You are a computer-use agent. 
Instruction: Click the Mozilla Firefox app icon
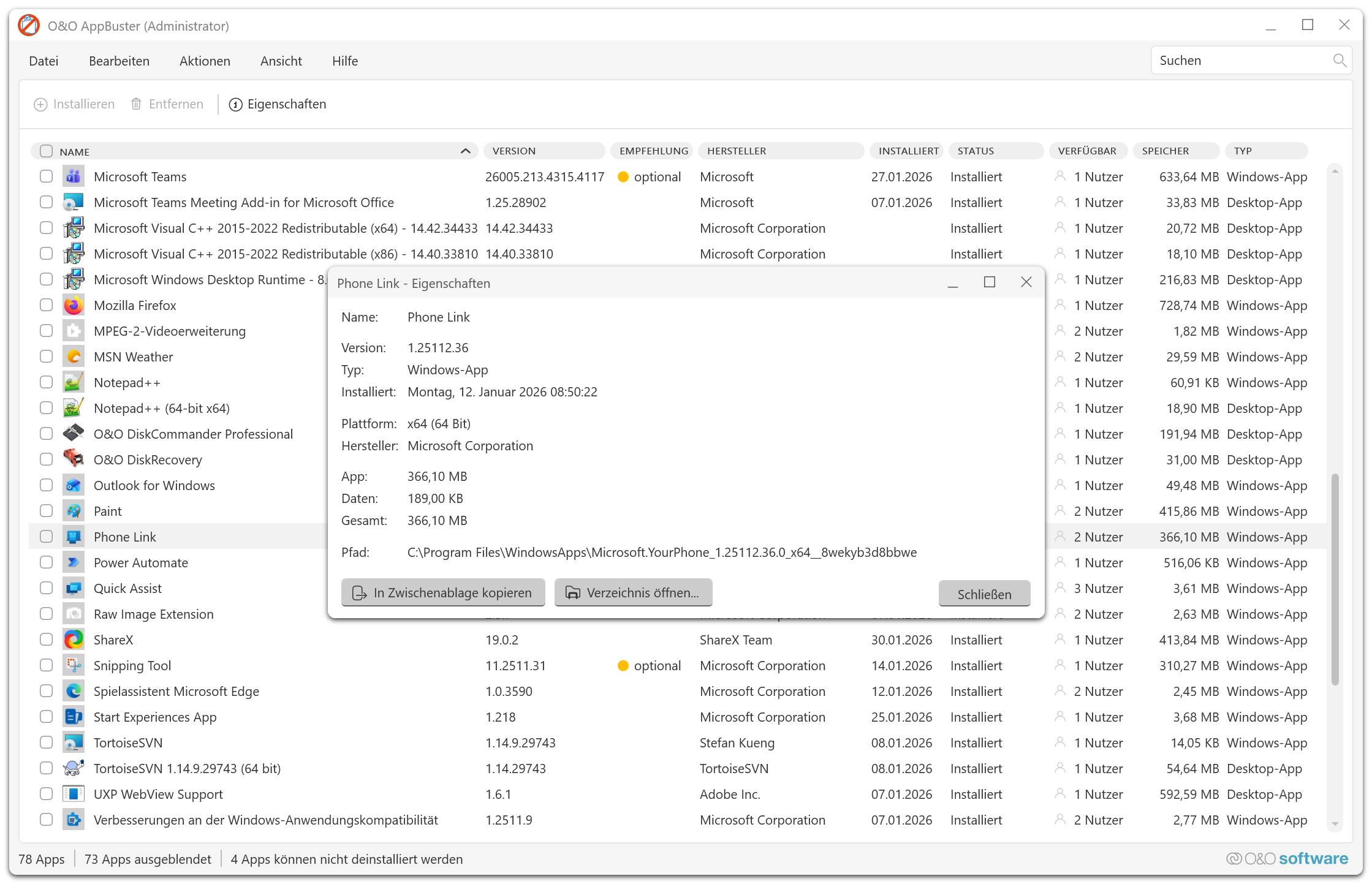pos(74,305)
